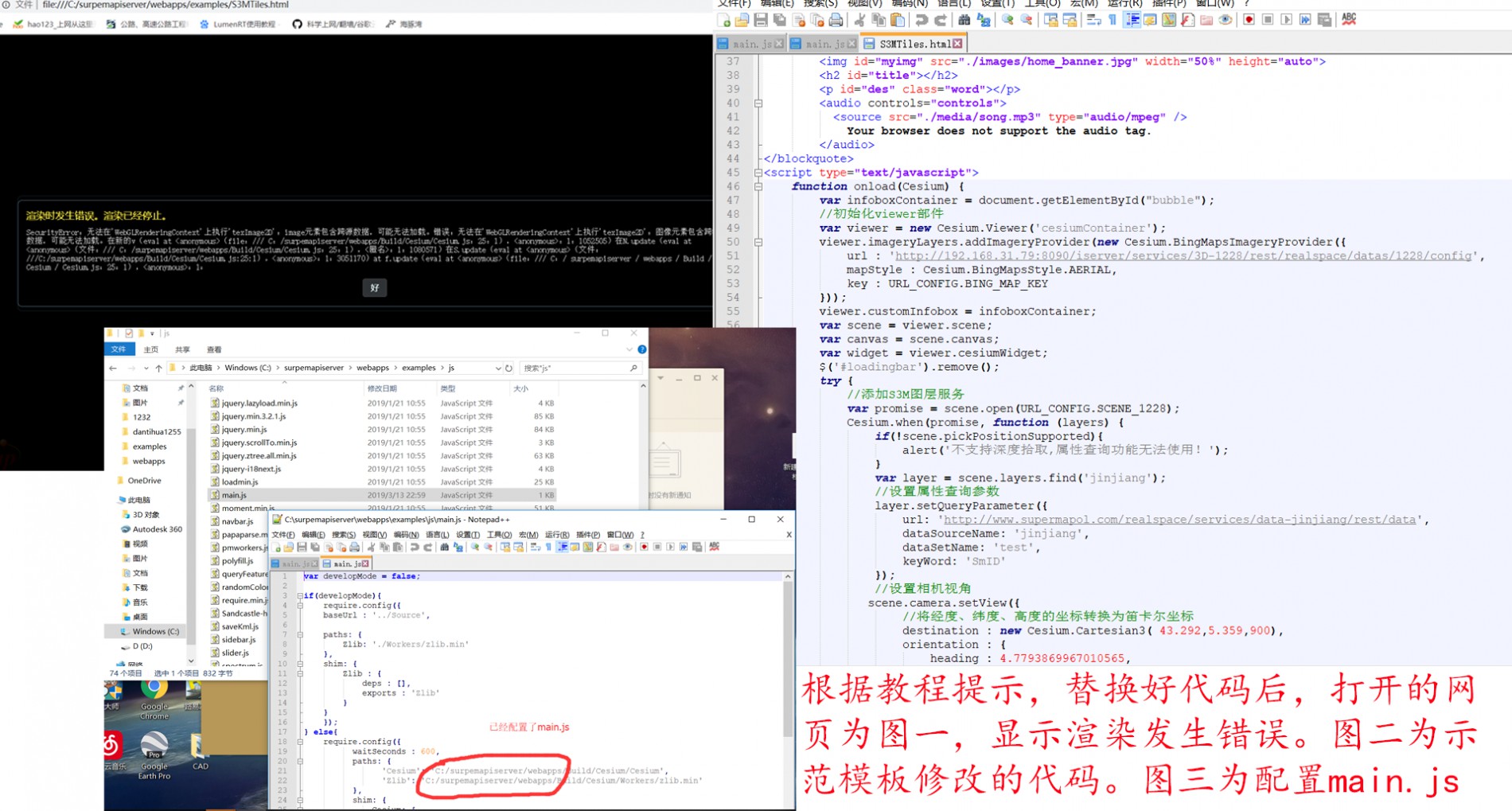Toggle the indent guide button in the lower Notepad++ toolbar
This screenshot has width=1512, height=811.
coord(562,547)
